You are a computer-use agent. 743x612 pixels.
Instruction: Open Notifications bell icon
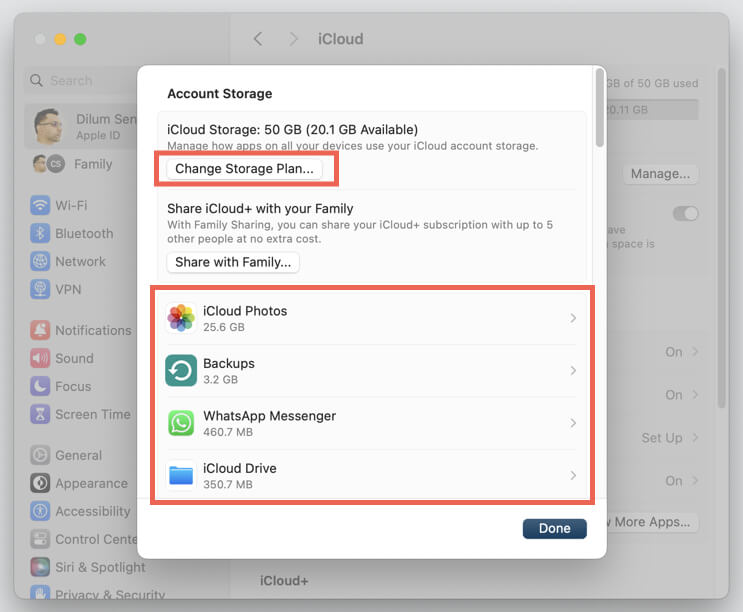[40, 330]
